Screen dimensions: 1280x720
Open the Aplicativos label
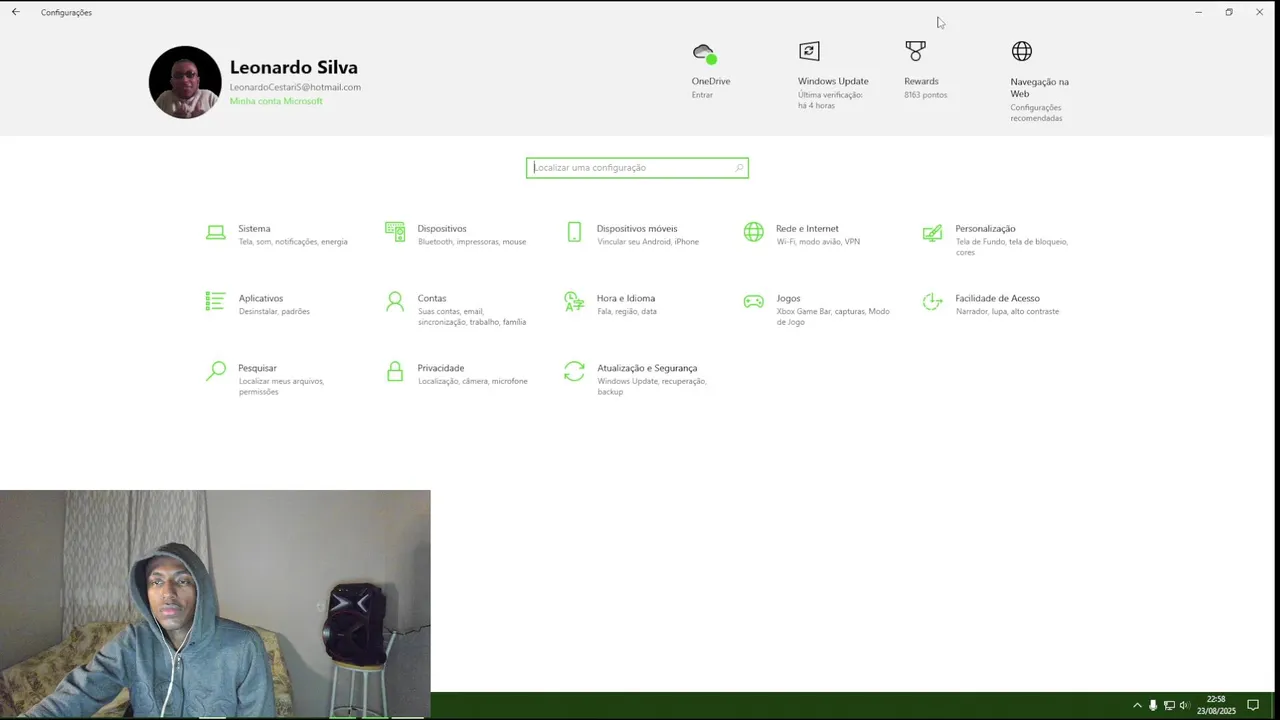click(x=261, y=298)
